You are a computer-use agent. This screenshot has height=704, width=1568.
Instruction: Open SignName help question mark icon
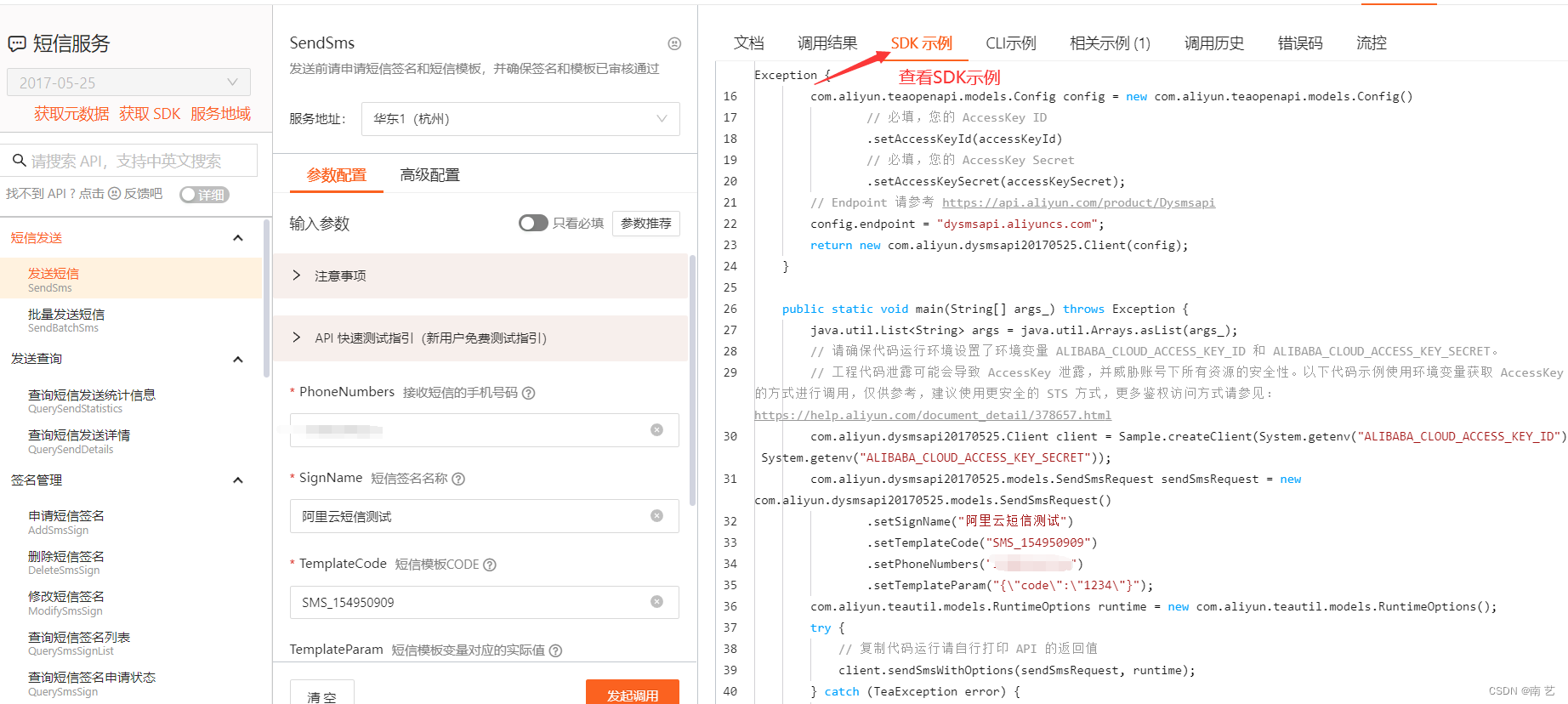(458, 479)
